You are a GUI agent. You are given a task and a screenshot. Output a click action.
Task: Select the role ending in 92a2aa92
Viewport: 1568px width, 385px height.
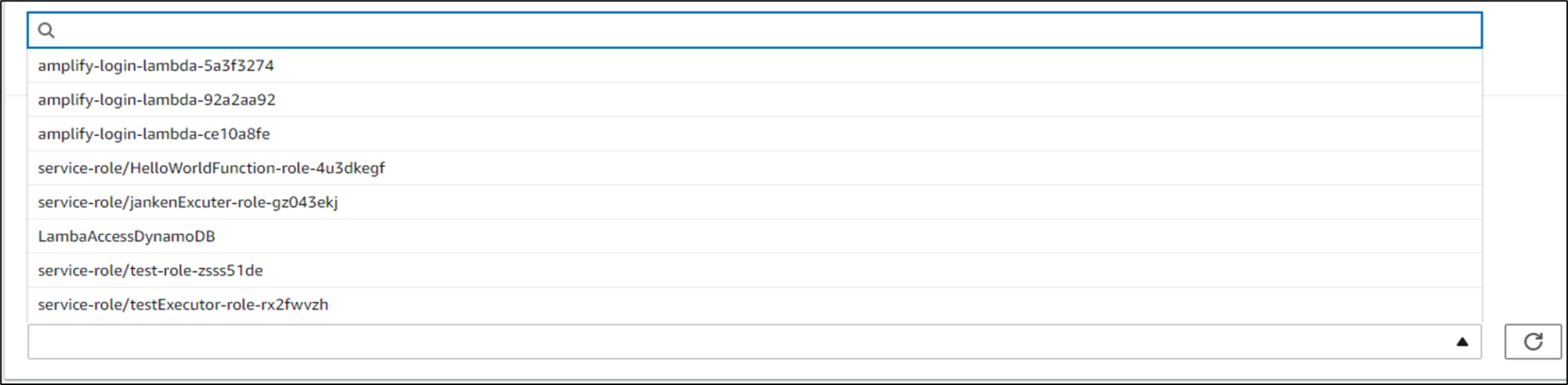point(157,100)
